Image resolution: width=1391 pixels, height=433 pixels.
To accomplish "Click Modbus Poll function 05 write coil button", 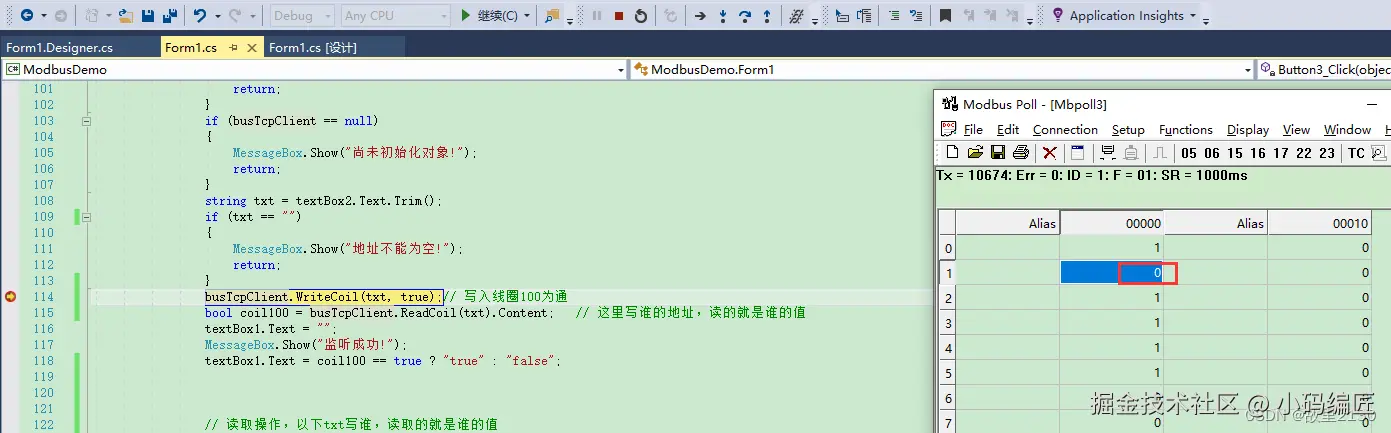I will coord(1188,153).
